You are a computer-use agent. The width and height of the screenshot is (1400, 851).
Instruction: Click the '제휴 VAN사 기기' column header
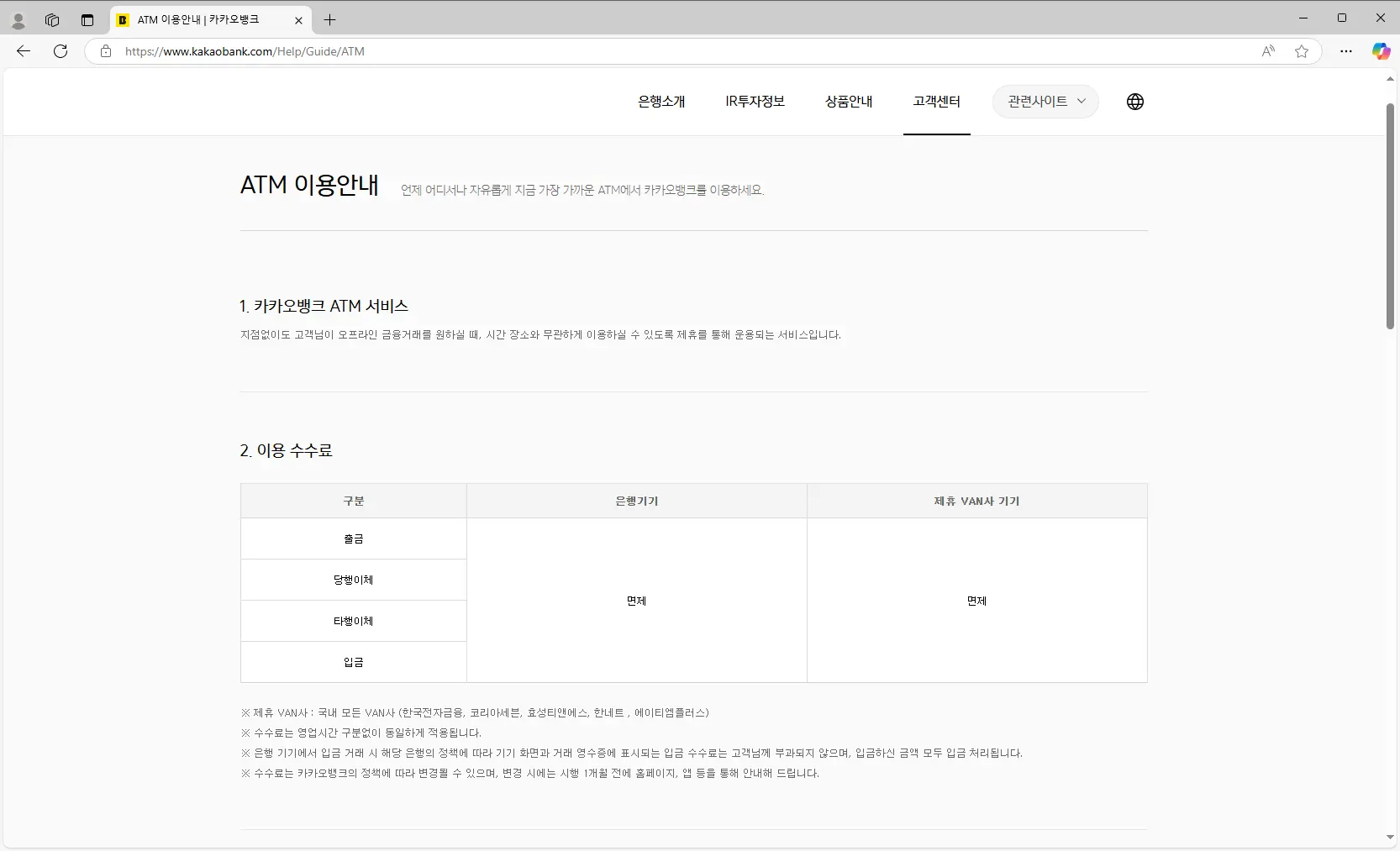(x=977, y=501)
